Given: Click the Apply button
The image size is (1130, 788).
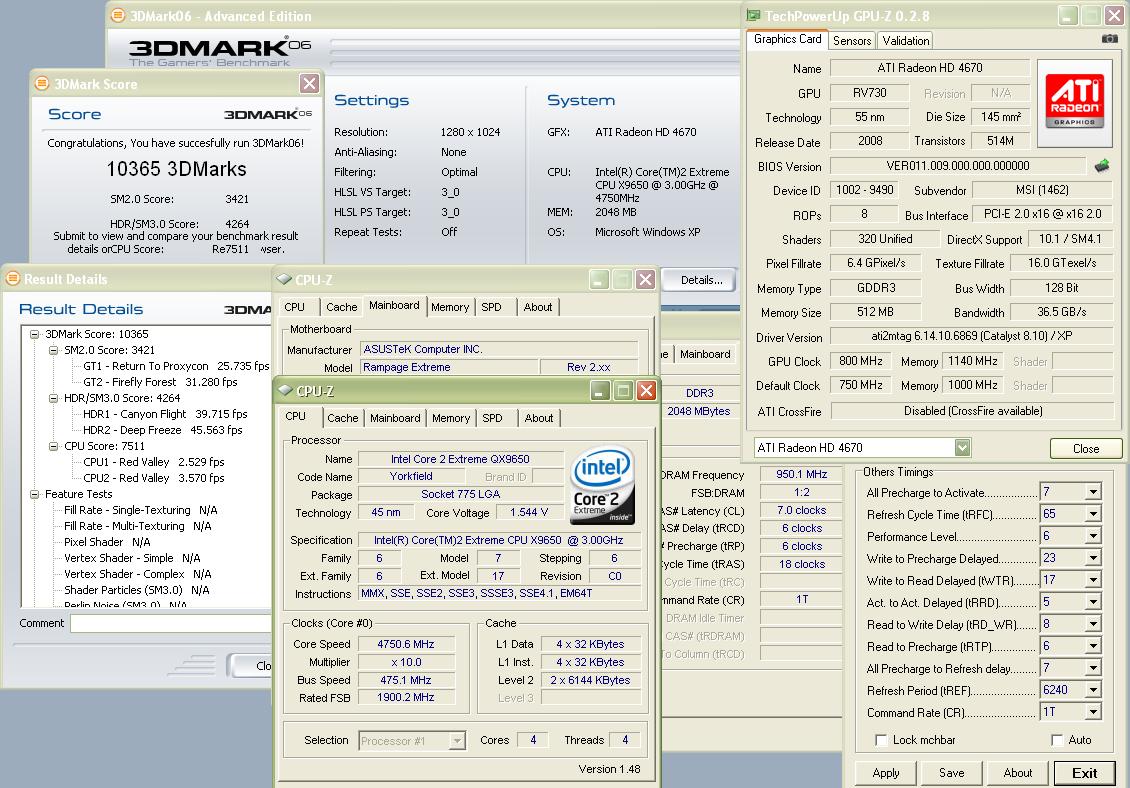Looking at the screenshot, I should point(886,773).
